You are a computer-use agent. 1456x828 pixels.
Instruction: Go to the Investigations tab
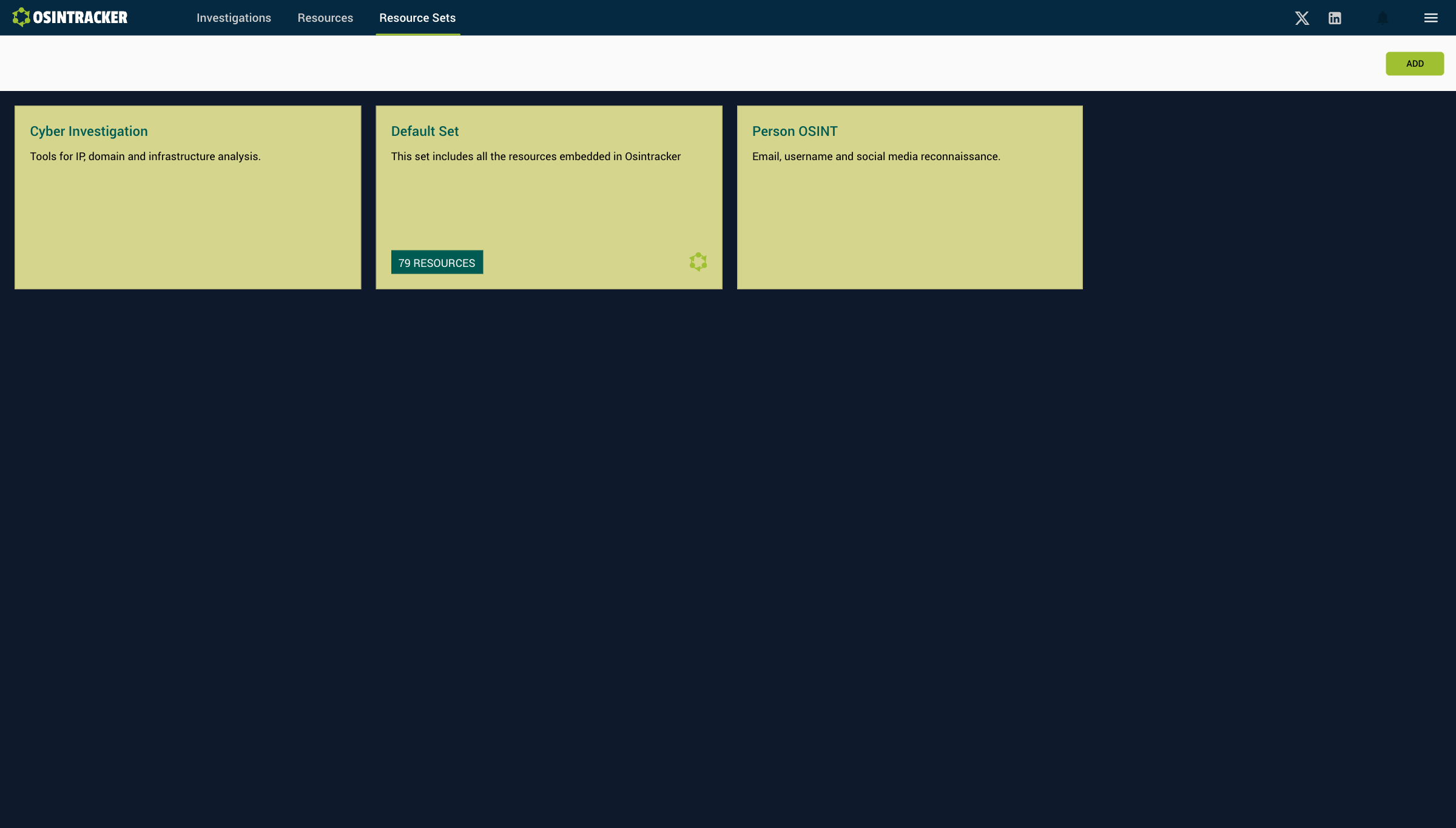[234, 18]
